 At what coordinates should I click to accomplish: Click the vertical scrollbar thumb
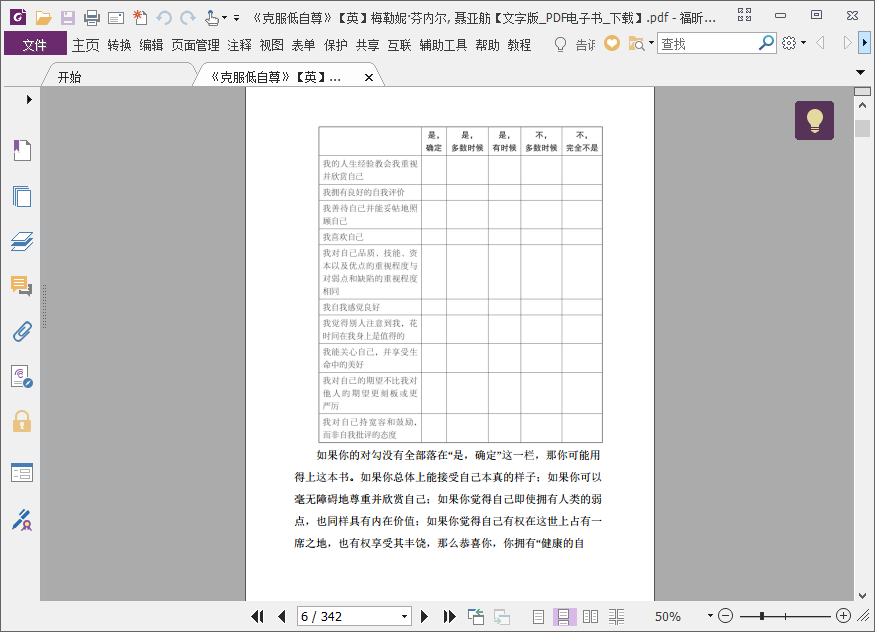pyautogui.click(x=862, y=128)
